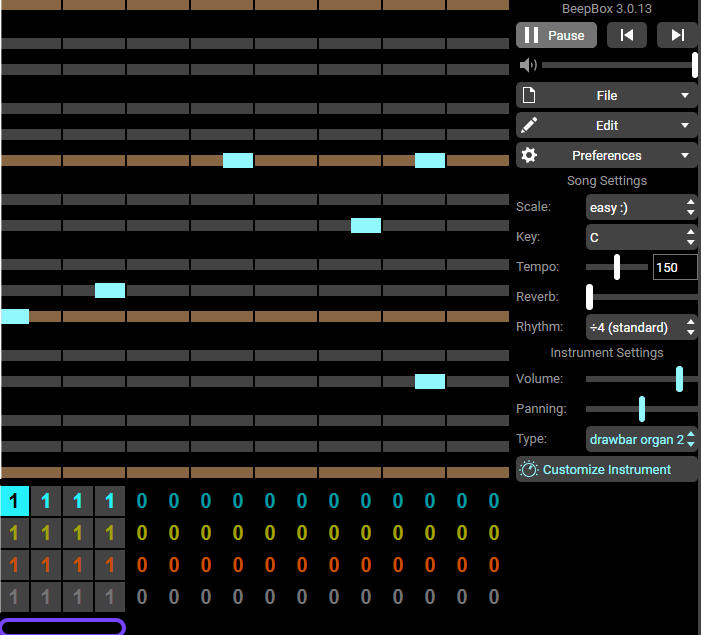This screenshot has width=701, height=635.
Task: Expand the Scale dropdown
Action: 641,208
